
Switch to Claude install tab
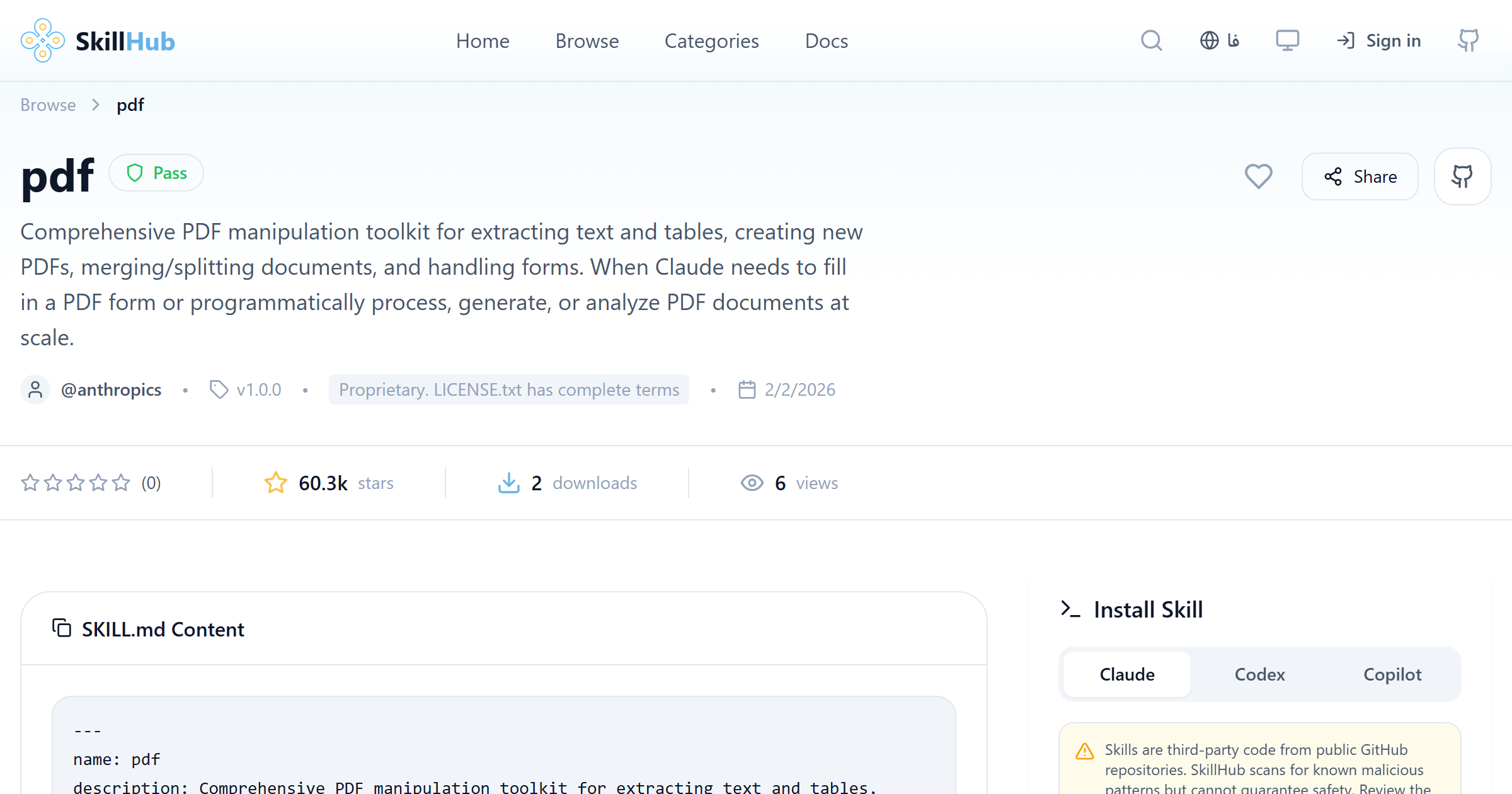[x=1127, y=674]
